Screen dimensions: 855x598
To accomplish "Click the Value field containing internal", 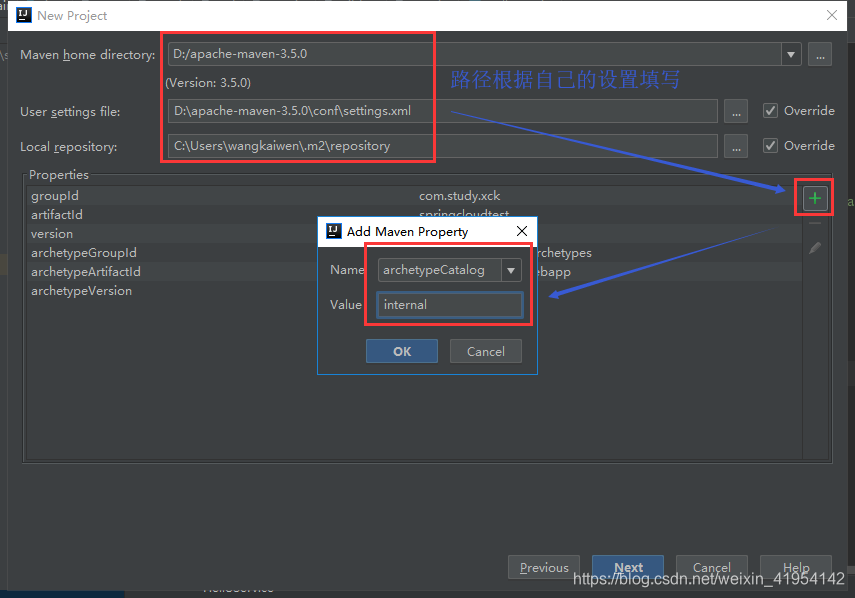I will pos(449,305).
